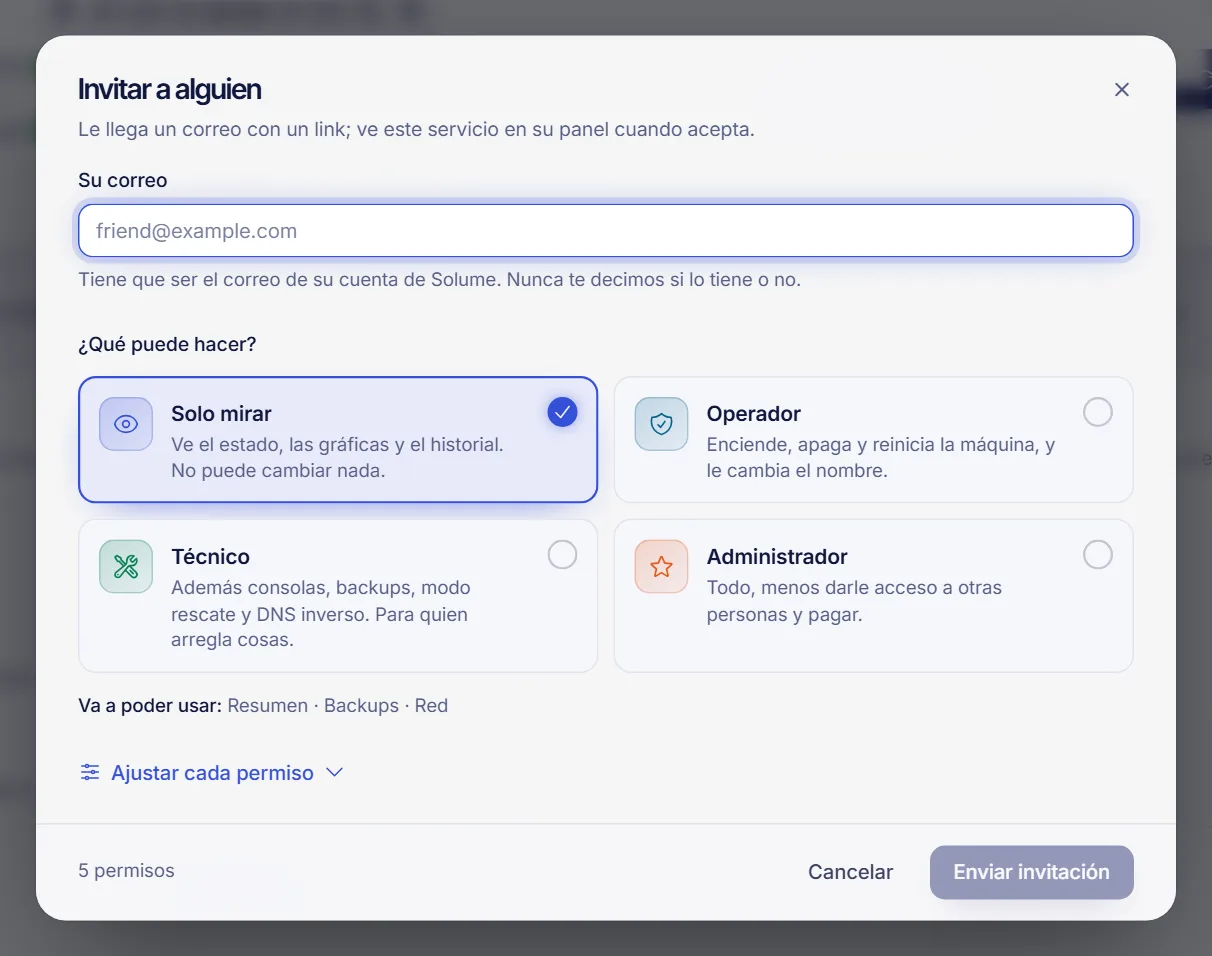This screenshot has height=956, width=1212.
Task: Click the eye icon on Solo mirar
Action: click(126, 424)
